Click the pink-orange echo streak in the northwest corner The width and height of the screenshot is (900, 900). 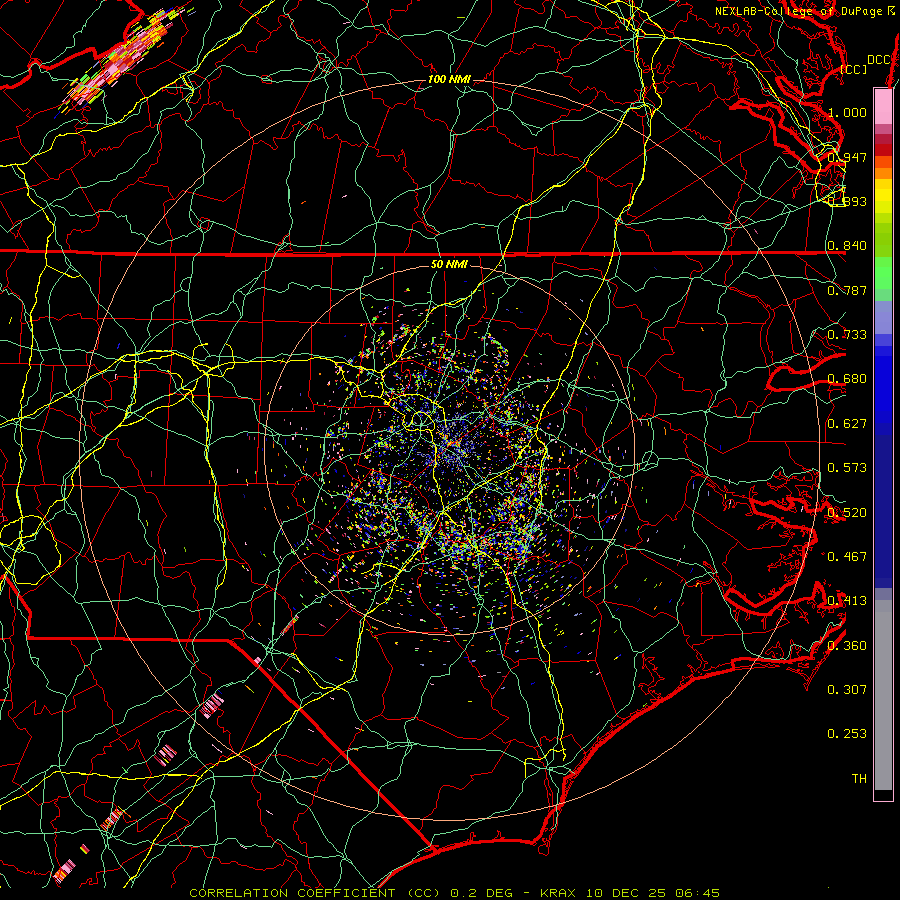point(123,60)
